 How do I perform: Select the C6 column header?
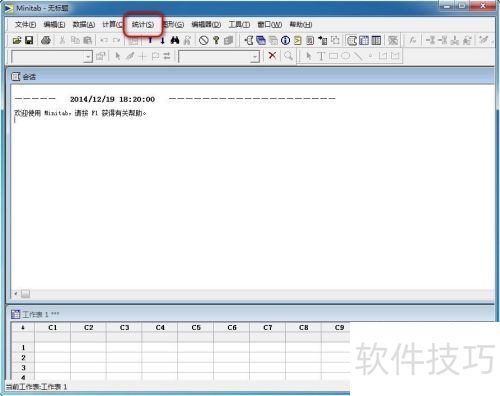tap(232, 328)
